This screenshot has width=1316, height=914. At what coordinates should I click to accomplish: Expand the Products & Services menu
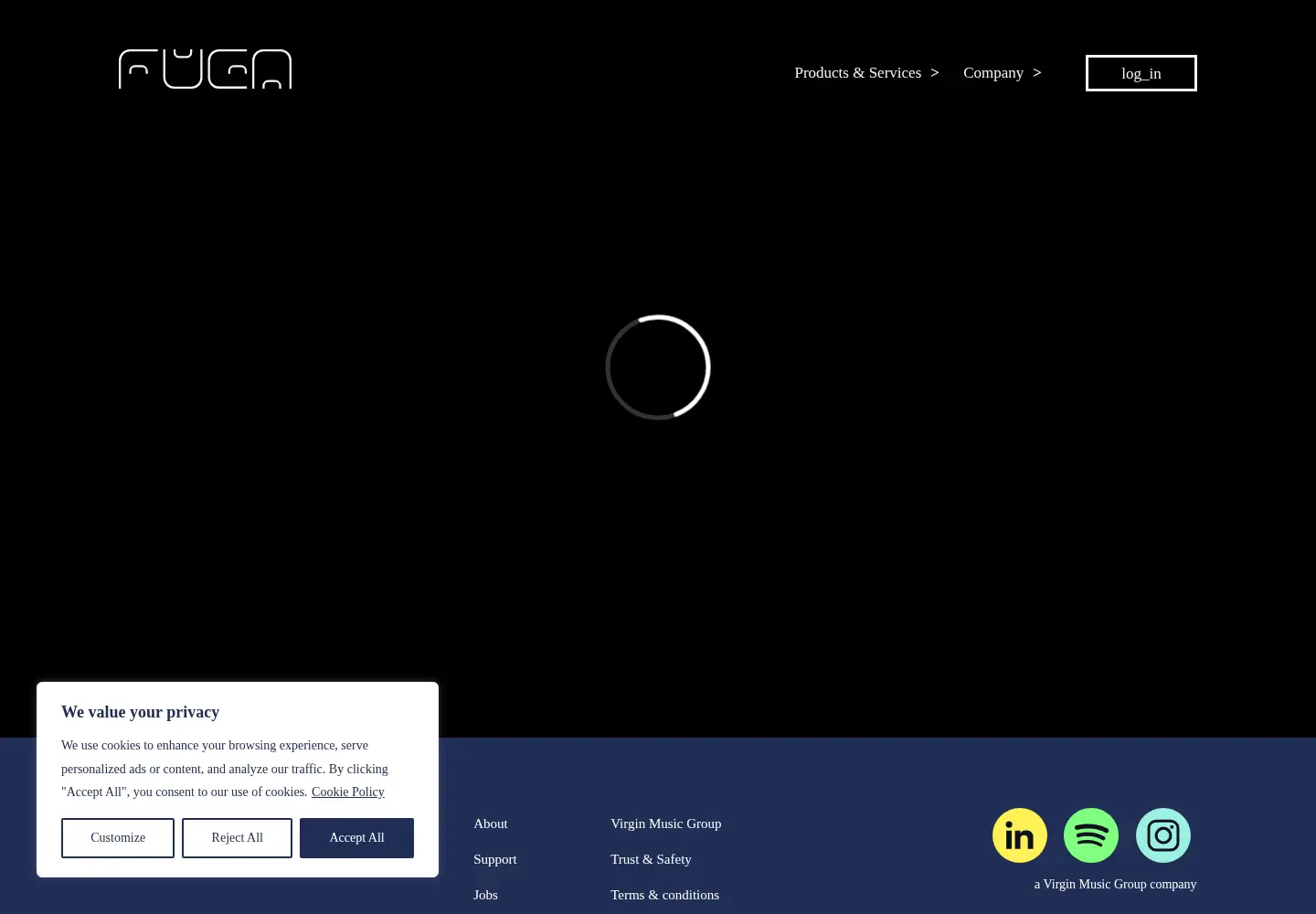click(x=866, y=73)
